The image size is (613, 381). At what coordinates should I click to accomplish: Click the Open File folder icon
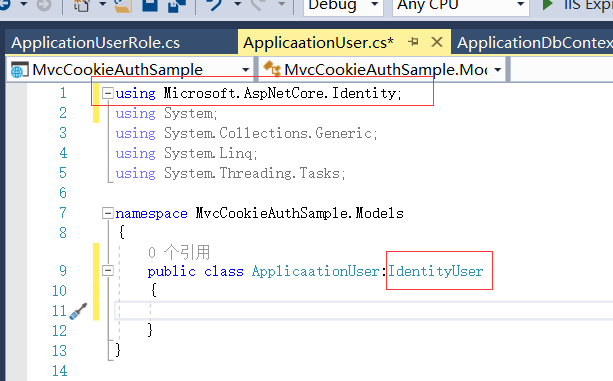(x=123, y=5)
